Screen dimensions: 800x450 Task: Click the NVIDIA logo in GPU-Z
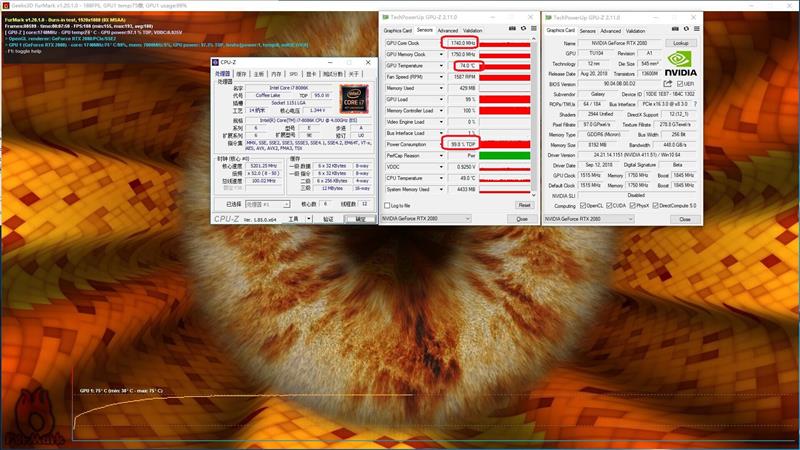[680, 63]
